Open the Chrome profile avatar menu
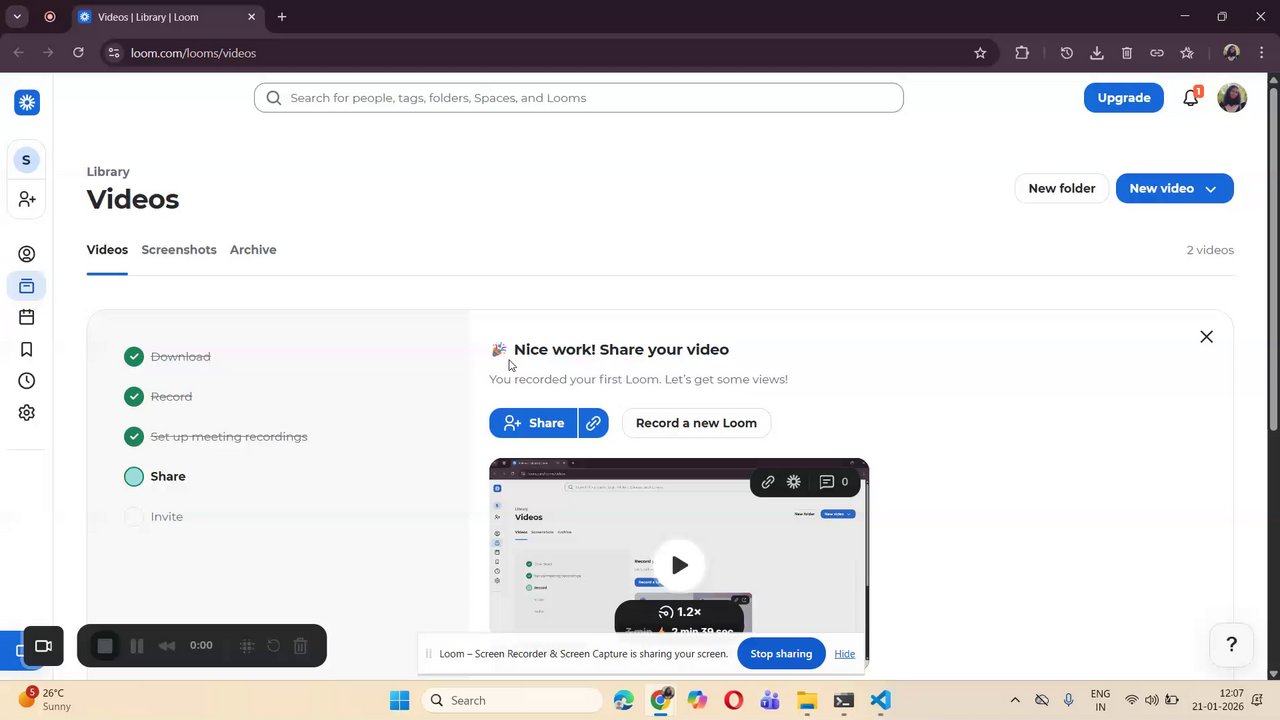1280x720 pixels. coord(1231,53)
